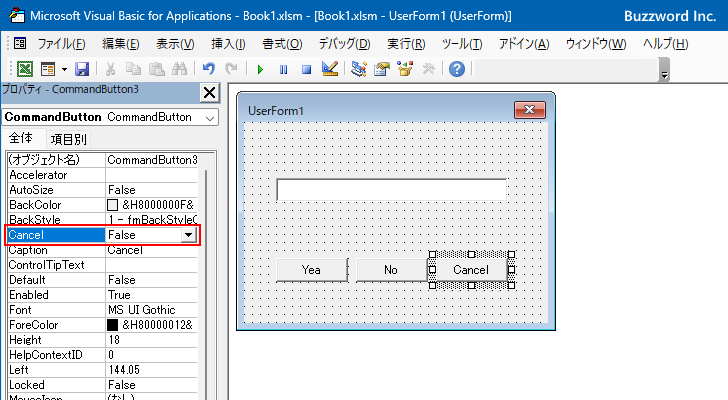Image resolution: width=728 pixels, height=400 pixels.
Task: Select the Font property row
Action: [x=103, y=310]
